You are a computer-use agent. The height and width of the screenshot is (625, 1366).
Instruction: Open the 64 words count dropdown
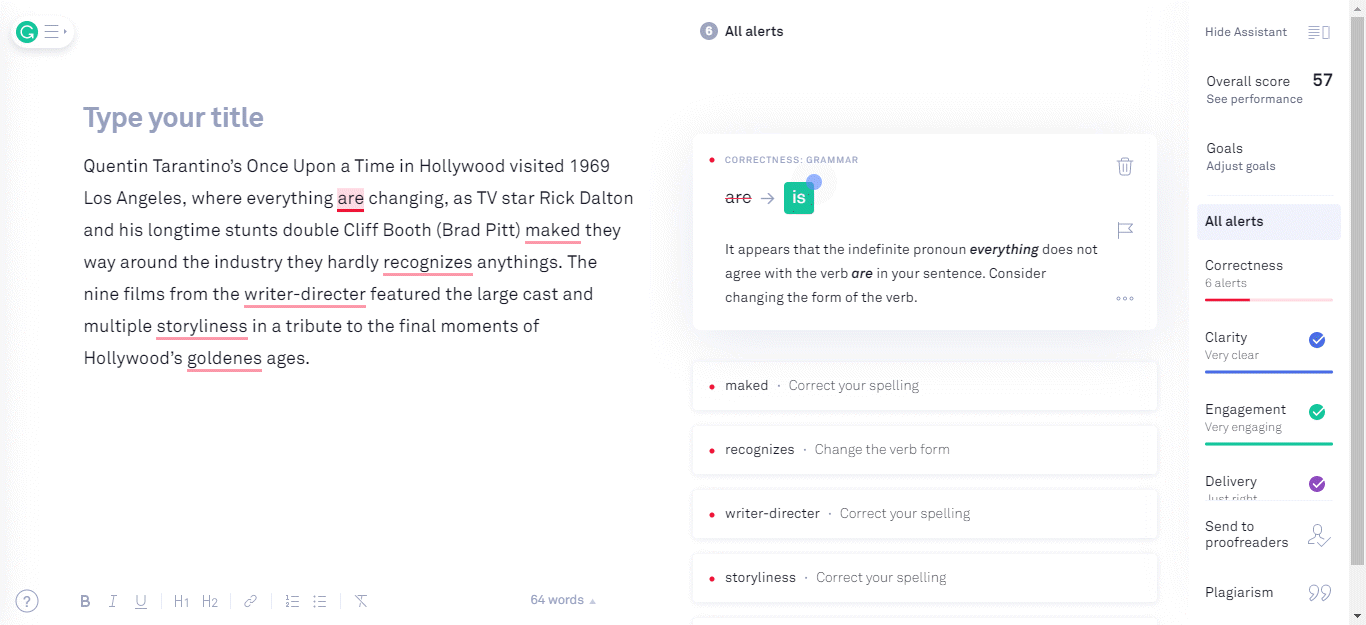(563, 600)
